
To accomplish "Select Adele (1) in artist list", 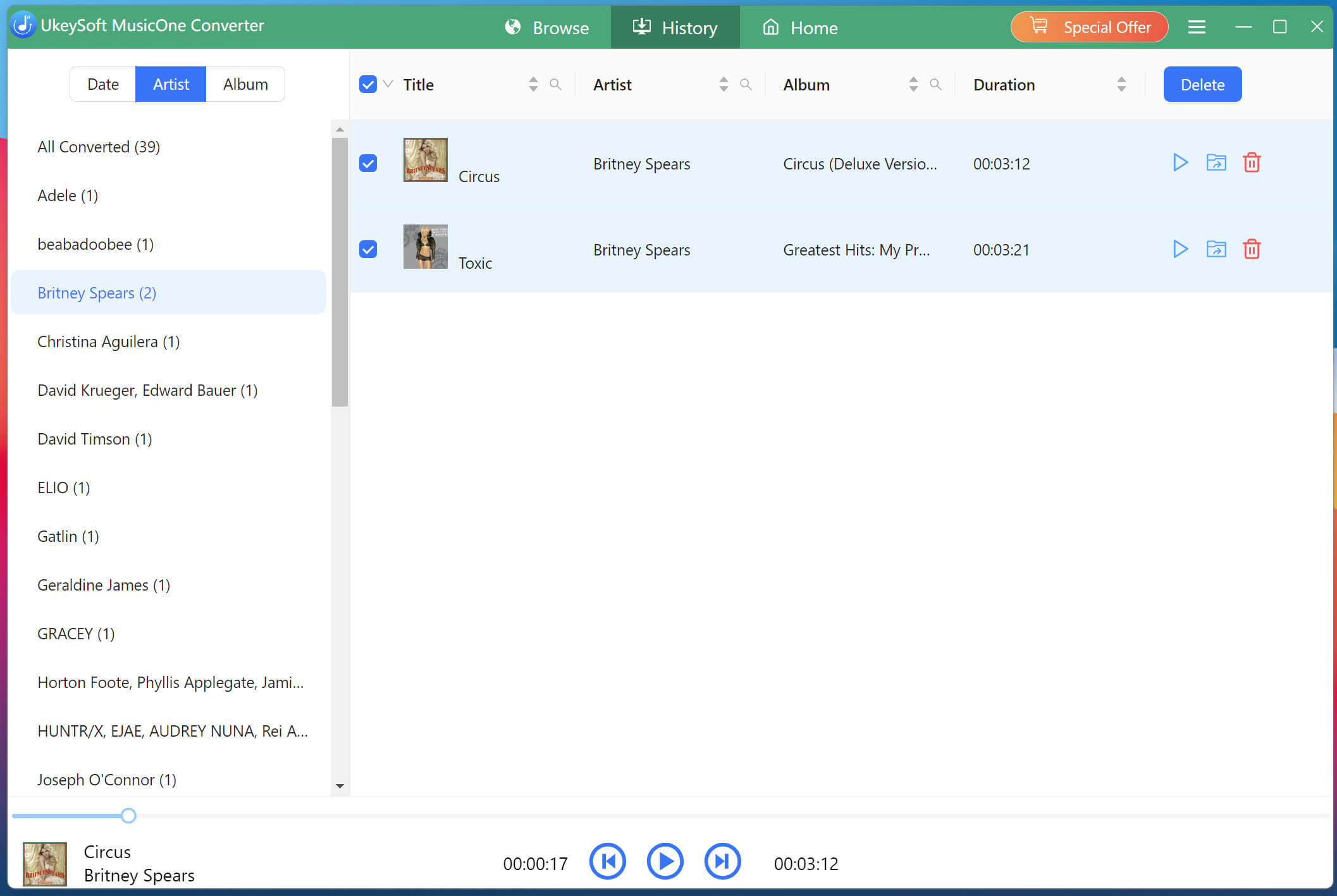I will point(168,195).
